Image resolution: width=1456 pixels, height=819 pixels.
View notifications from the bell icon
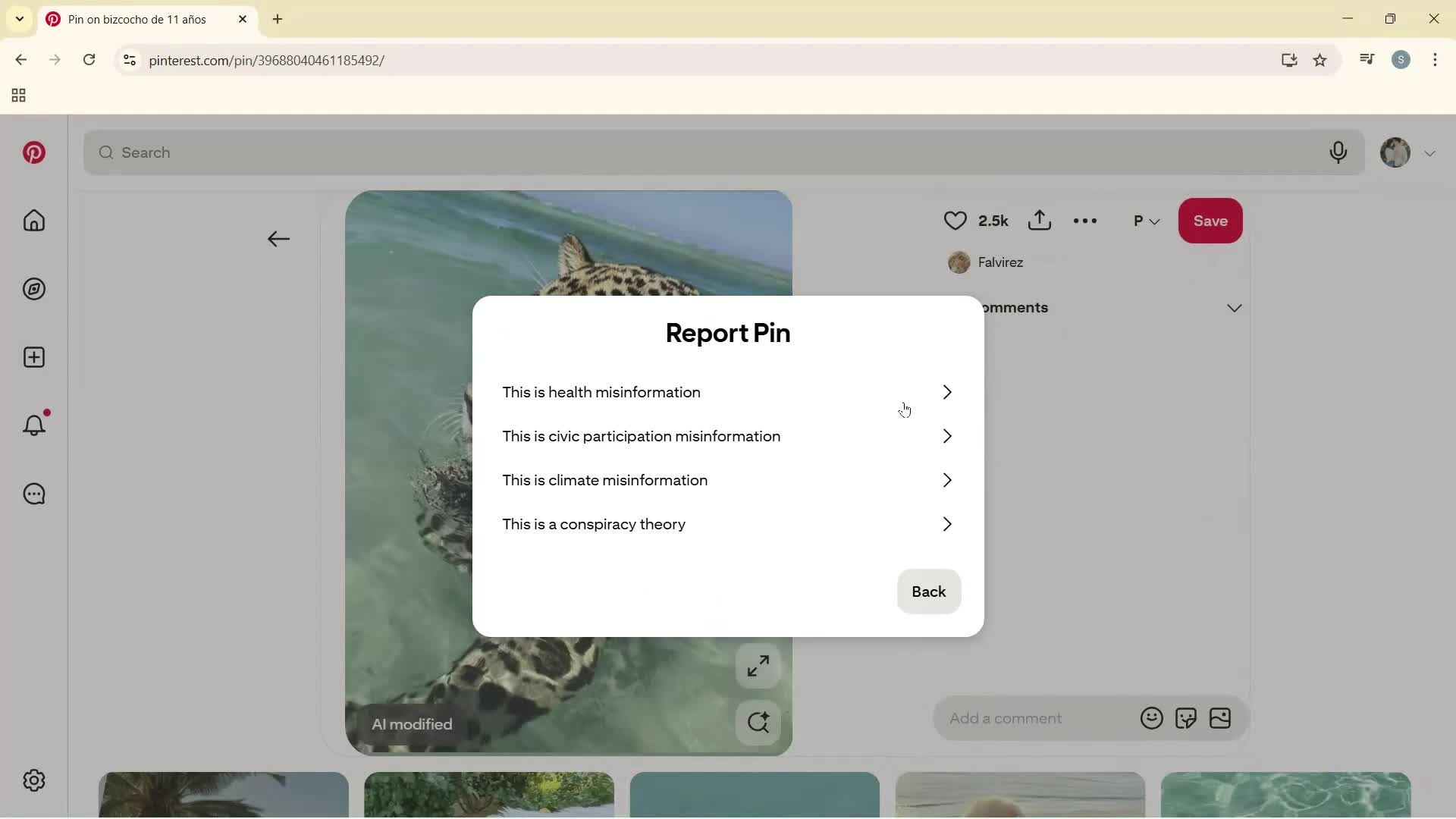34,425
